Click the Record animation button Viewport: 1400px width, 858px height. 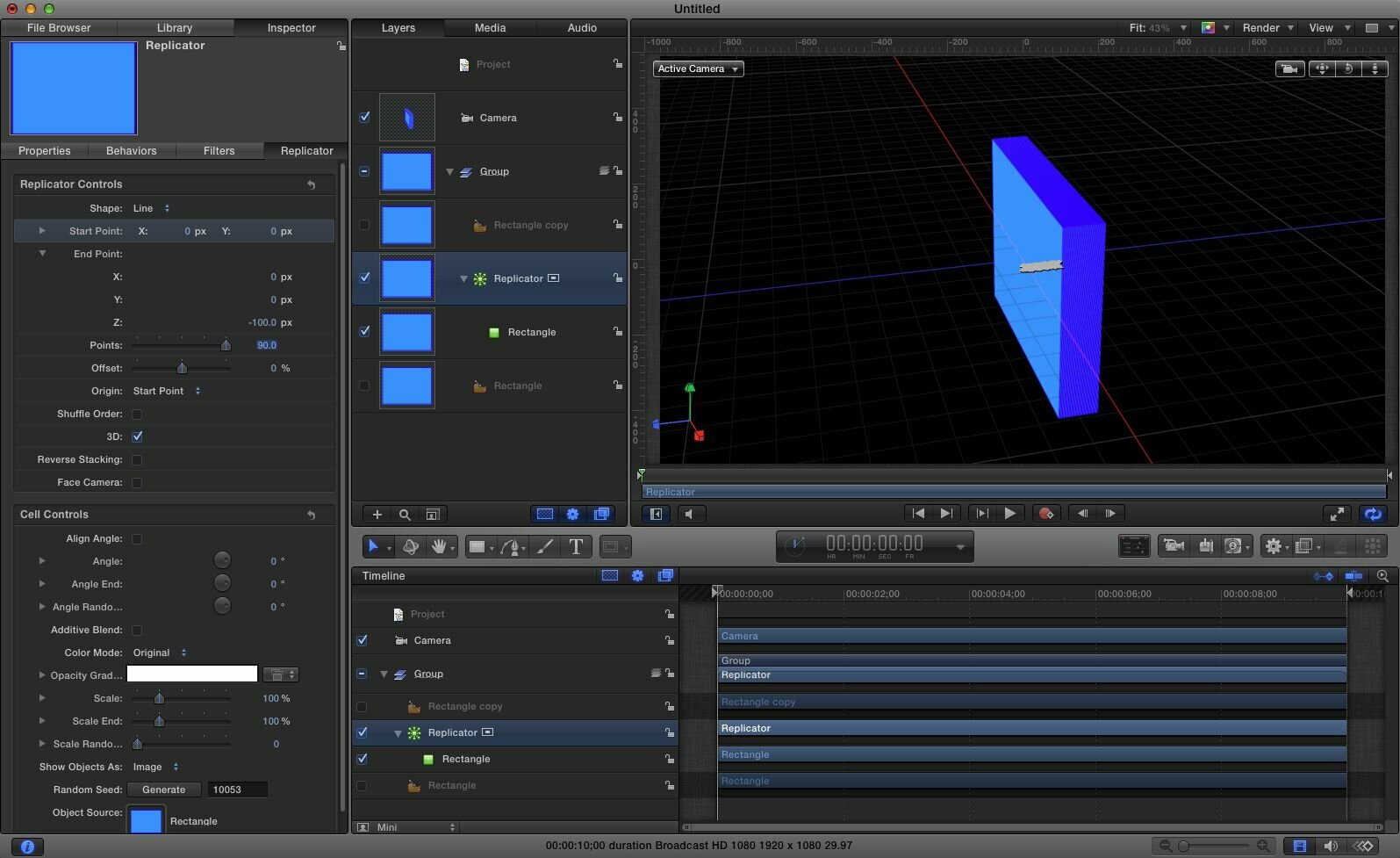click(x=1045, y=514)
